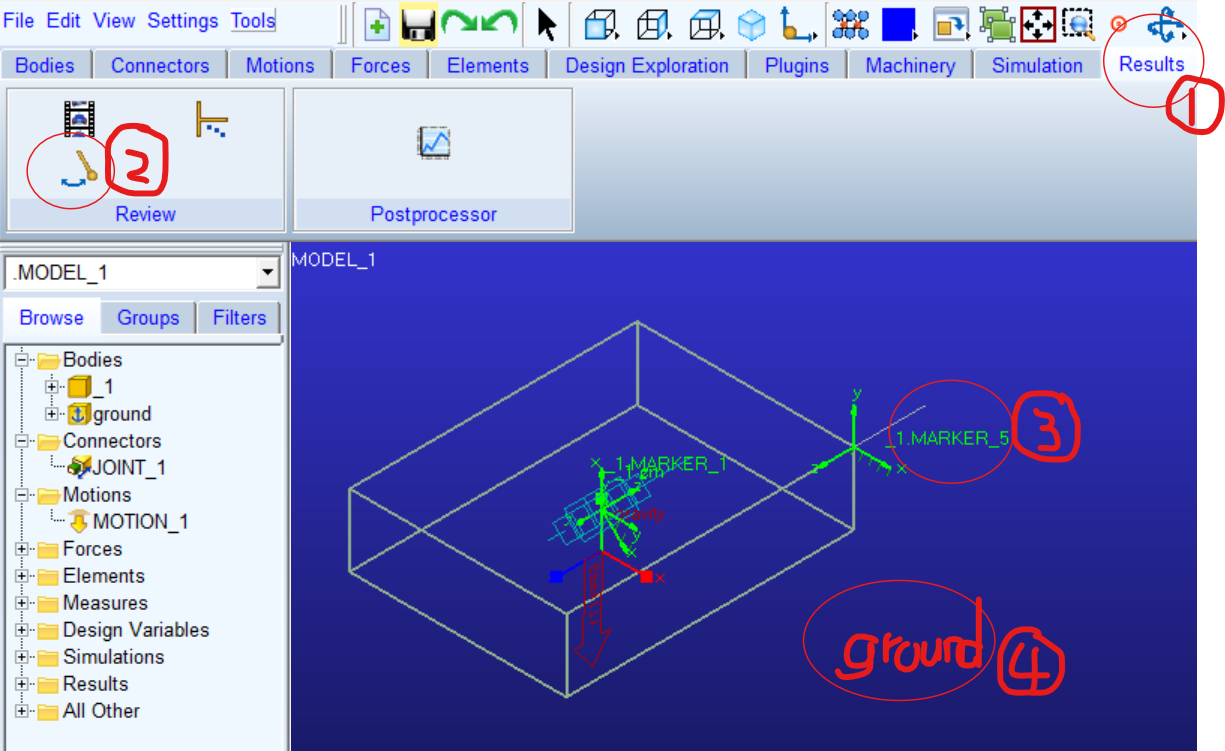Open the Postprocessor plot icon
The image size is (1225, 751).
tap(434, 143)
